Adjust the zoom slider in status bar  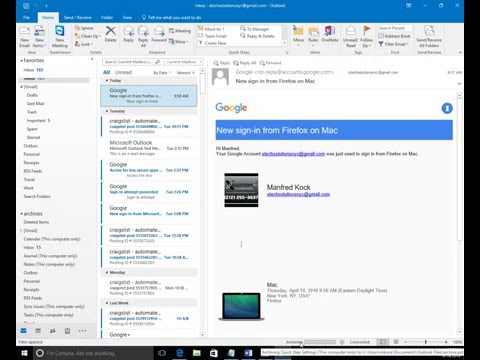click(426, 342)
